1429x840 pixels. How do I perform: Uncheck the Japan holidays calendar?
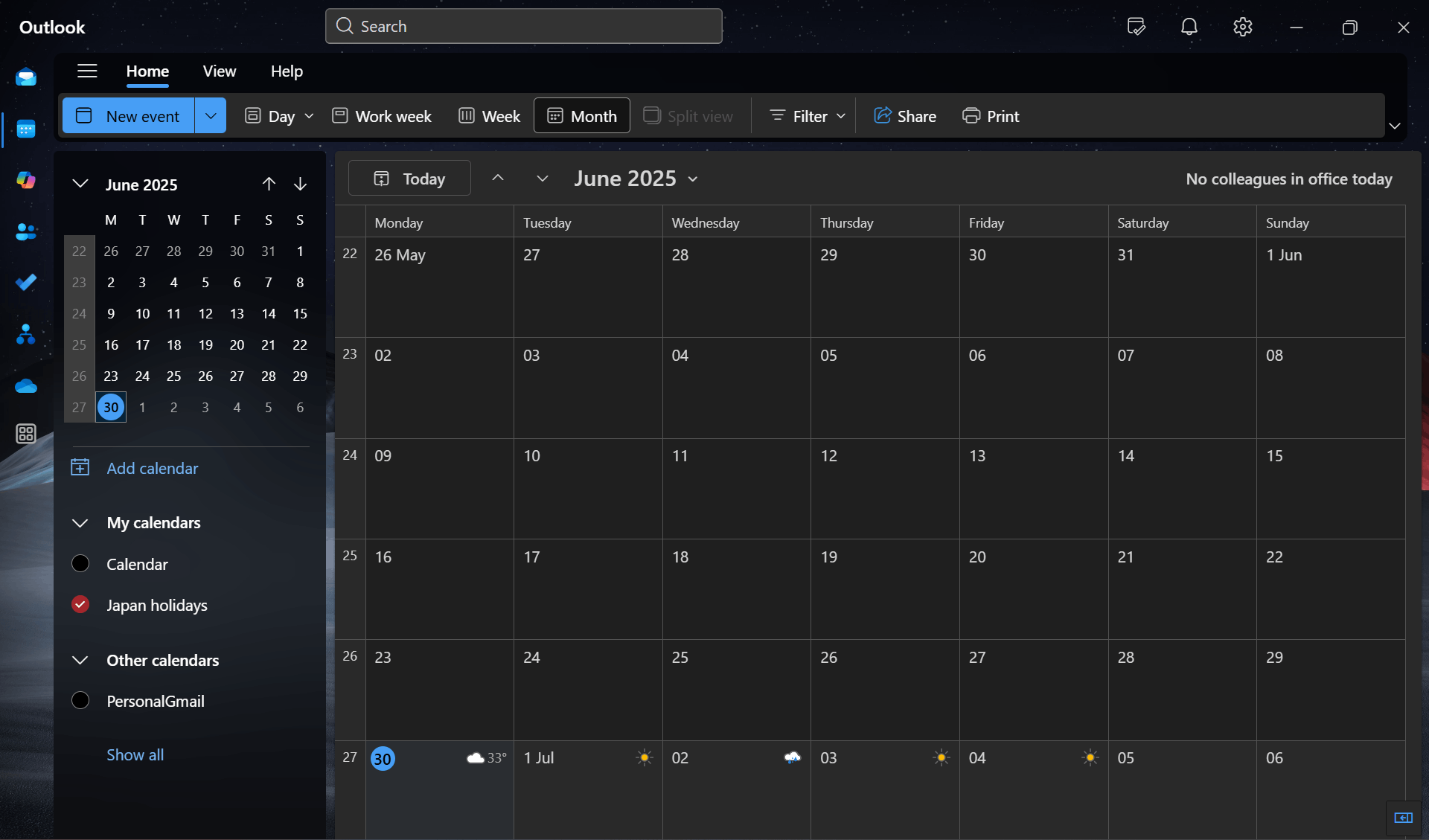pos(80,604)
